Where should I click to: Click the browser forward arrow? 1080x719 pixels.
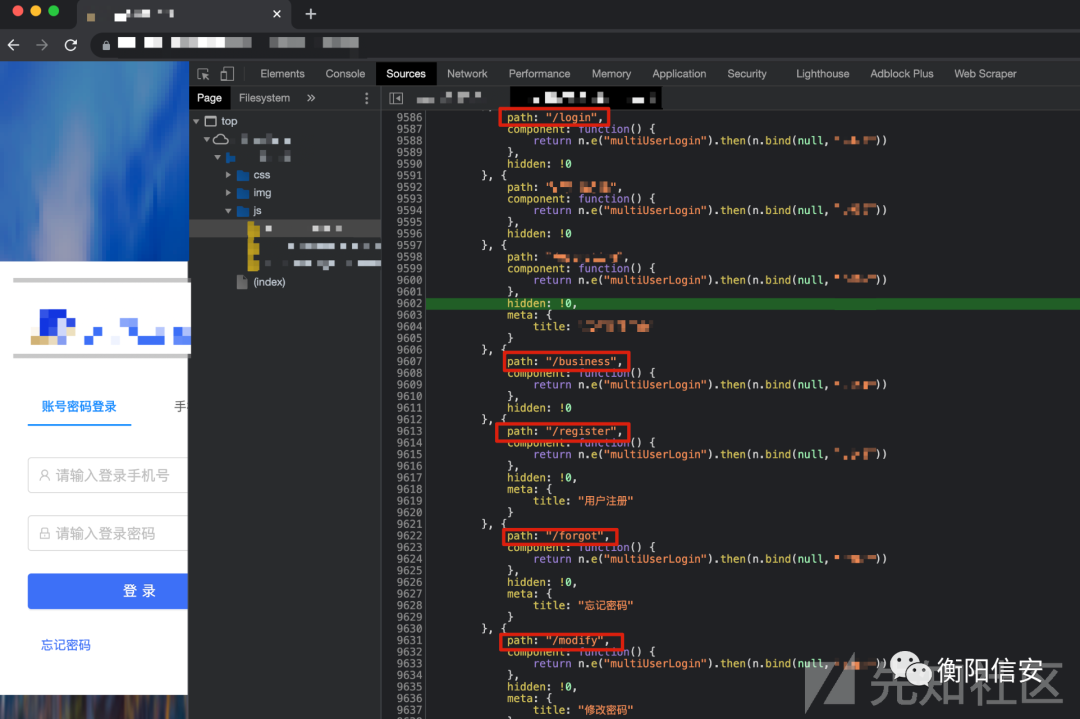pyautogui.click(x=42, y=45)
